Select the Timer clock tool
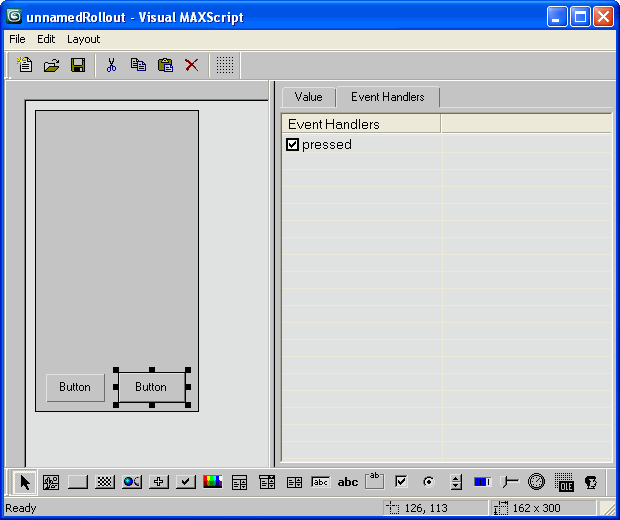This screenshot has height=520, width=620. point(537,482)
